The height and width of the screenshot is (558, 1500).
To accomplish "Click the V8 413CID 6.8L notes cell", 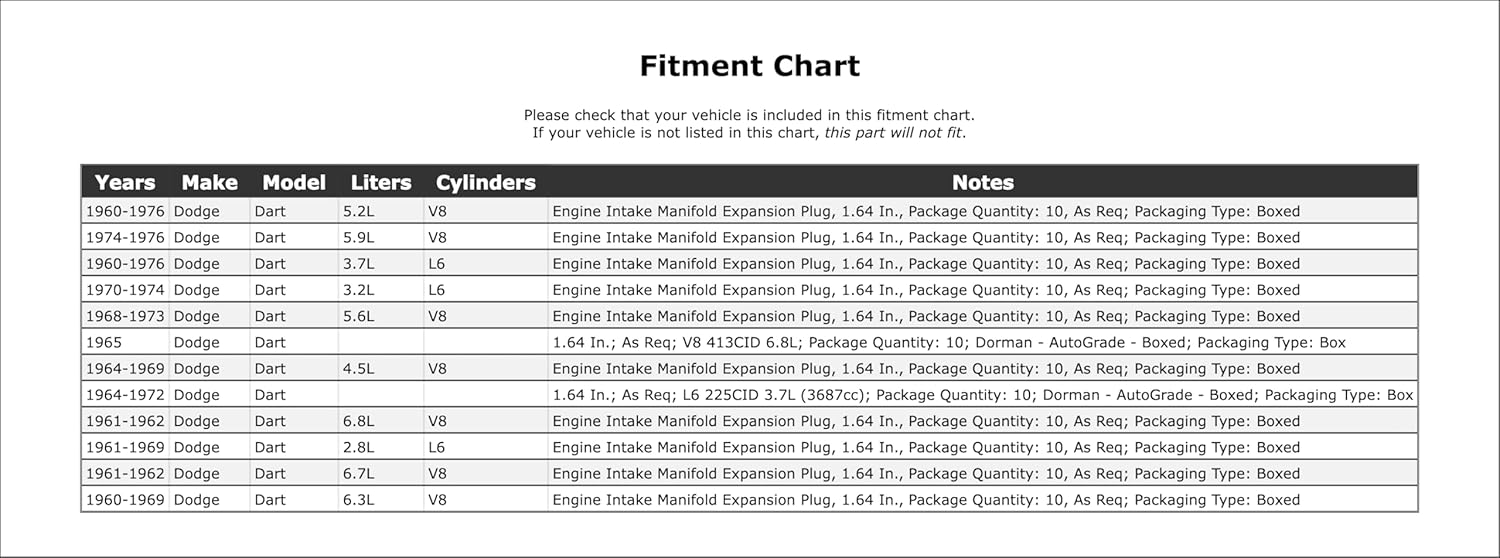I will 948,342.
